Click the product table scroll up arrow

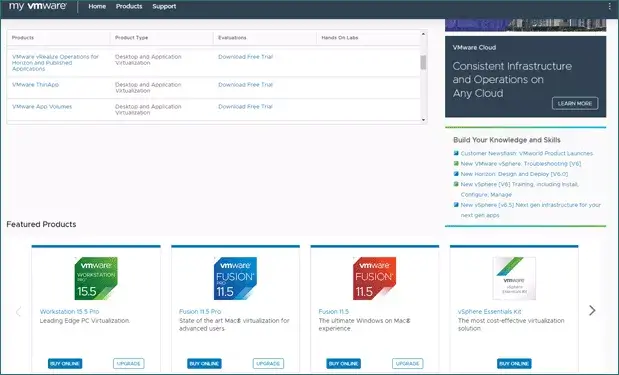423,34
